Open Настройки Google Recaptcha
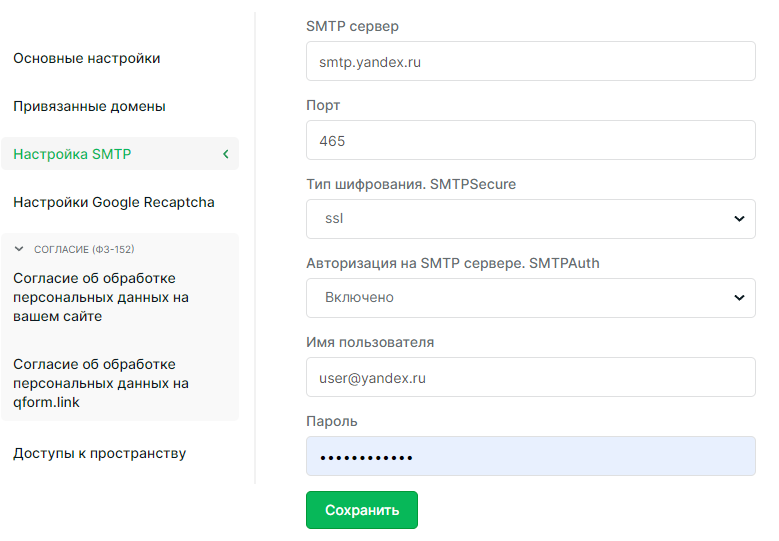779x541 pixels. [x=114, y=202]
